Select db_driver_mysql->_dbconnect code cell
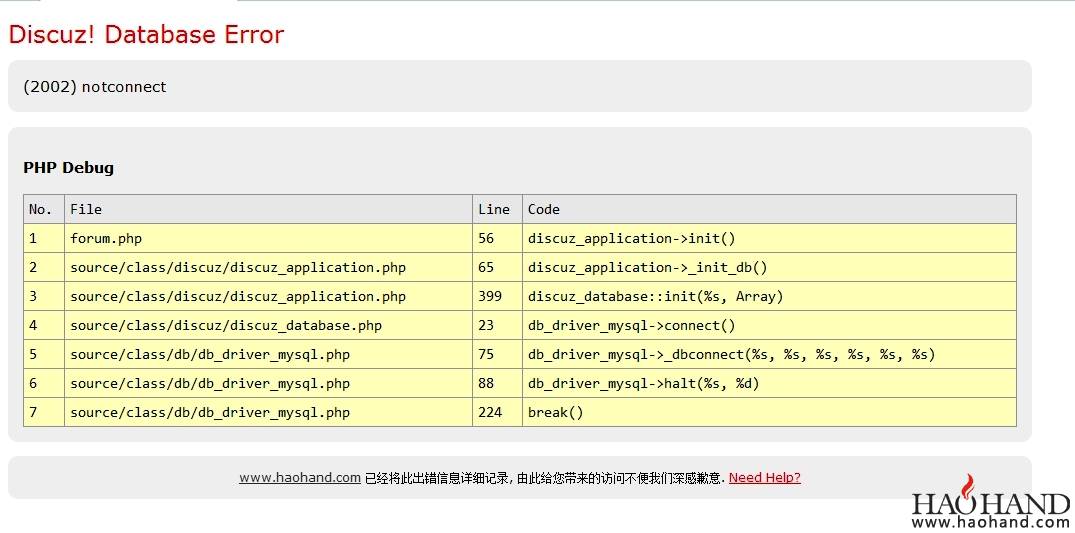 click(x=769, y=355)
